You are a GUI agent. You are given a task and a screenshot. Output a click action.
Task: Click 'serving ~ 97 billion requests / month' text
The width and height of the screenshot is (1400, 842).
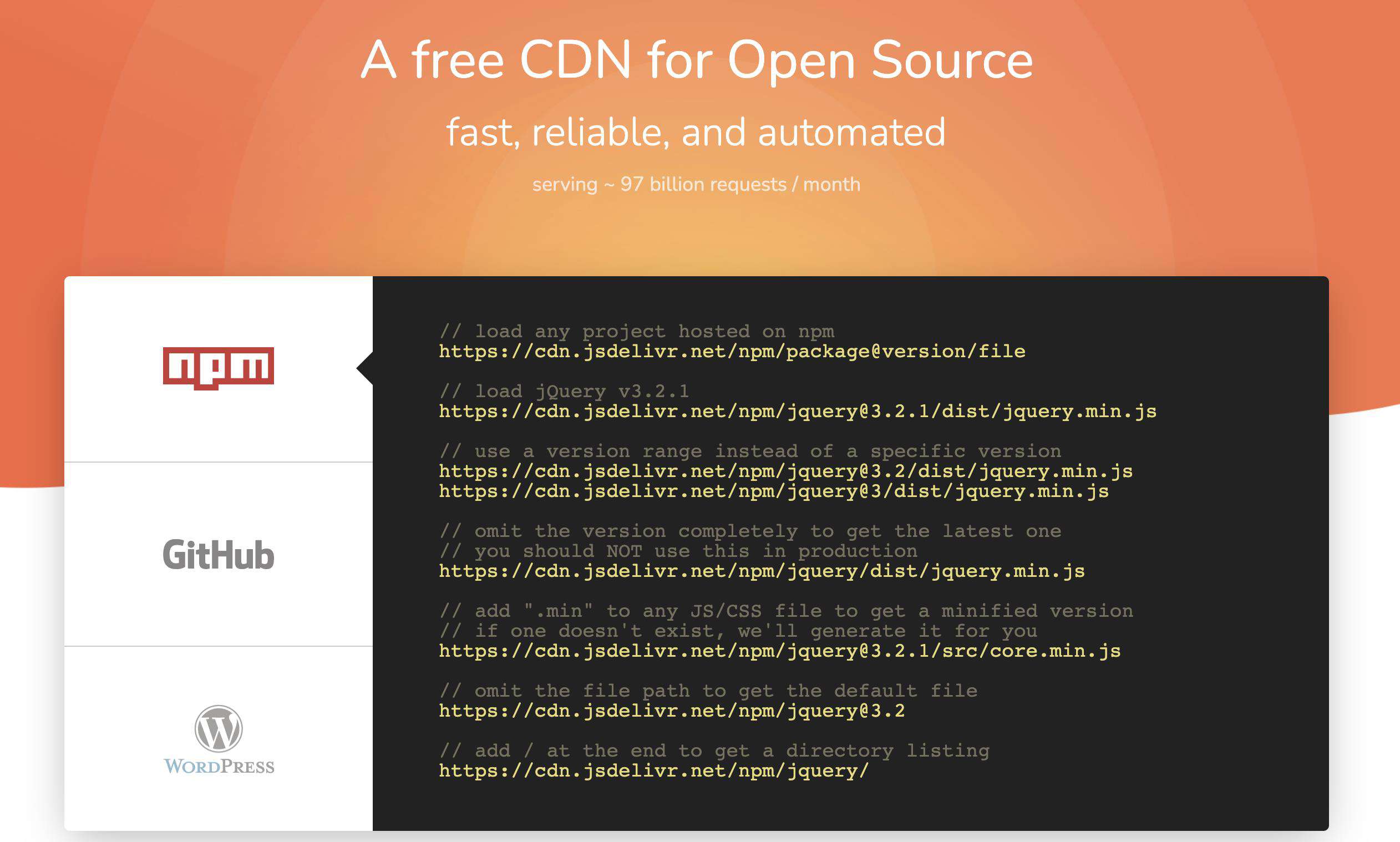point(696,184)
